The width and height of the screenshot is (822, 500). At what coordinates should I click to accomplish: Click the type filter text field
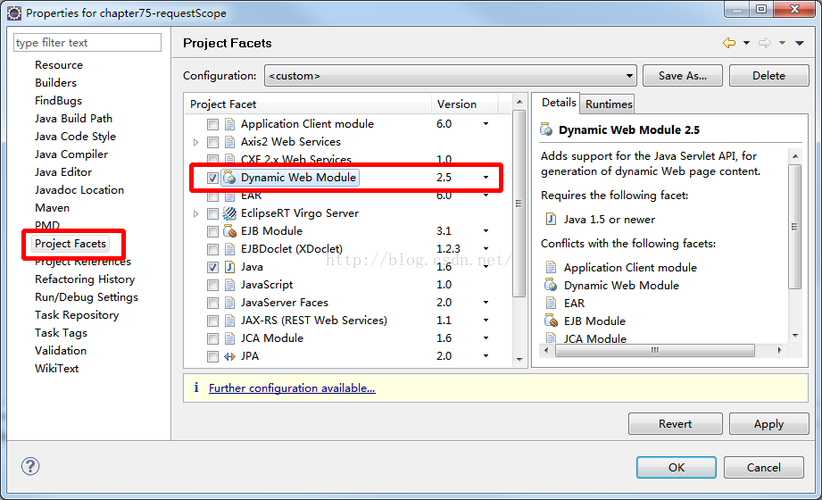click(87, 43)
